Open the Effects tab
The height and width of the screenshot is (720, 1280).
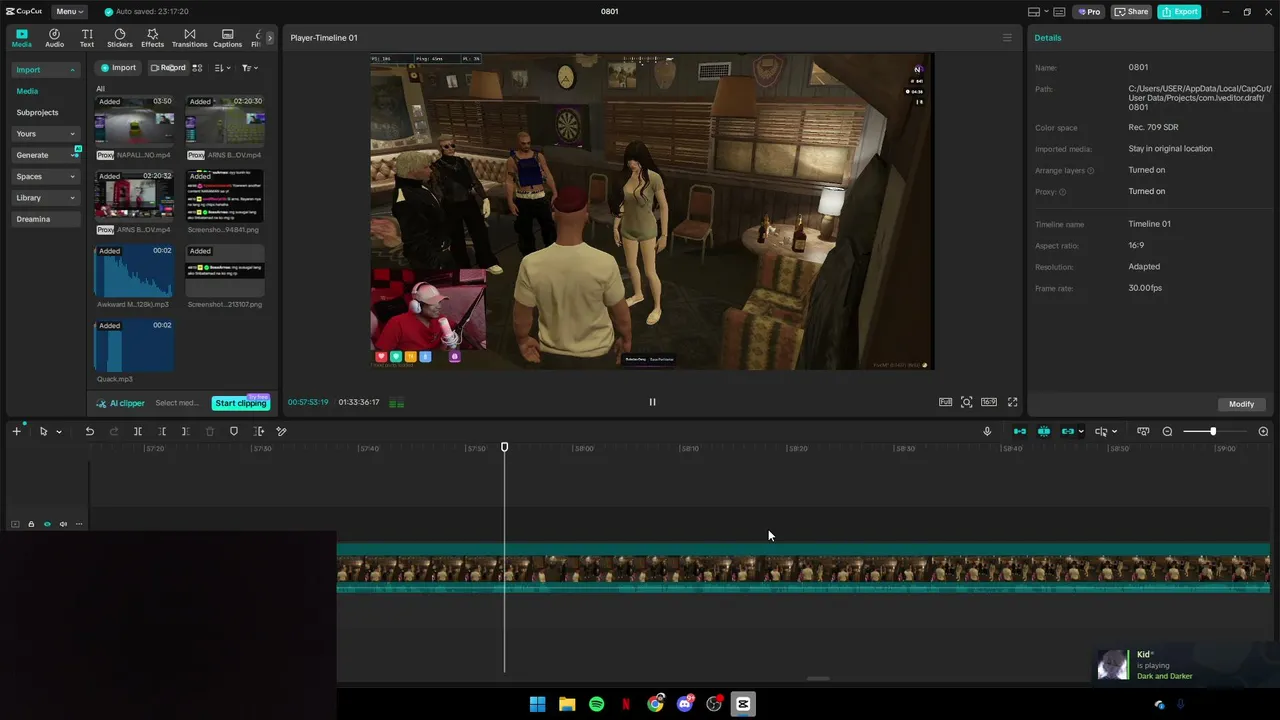point(152,38)
